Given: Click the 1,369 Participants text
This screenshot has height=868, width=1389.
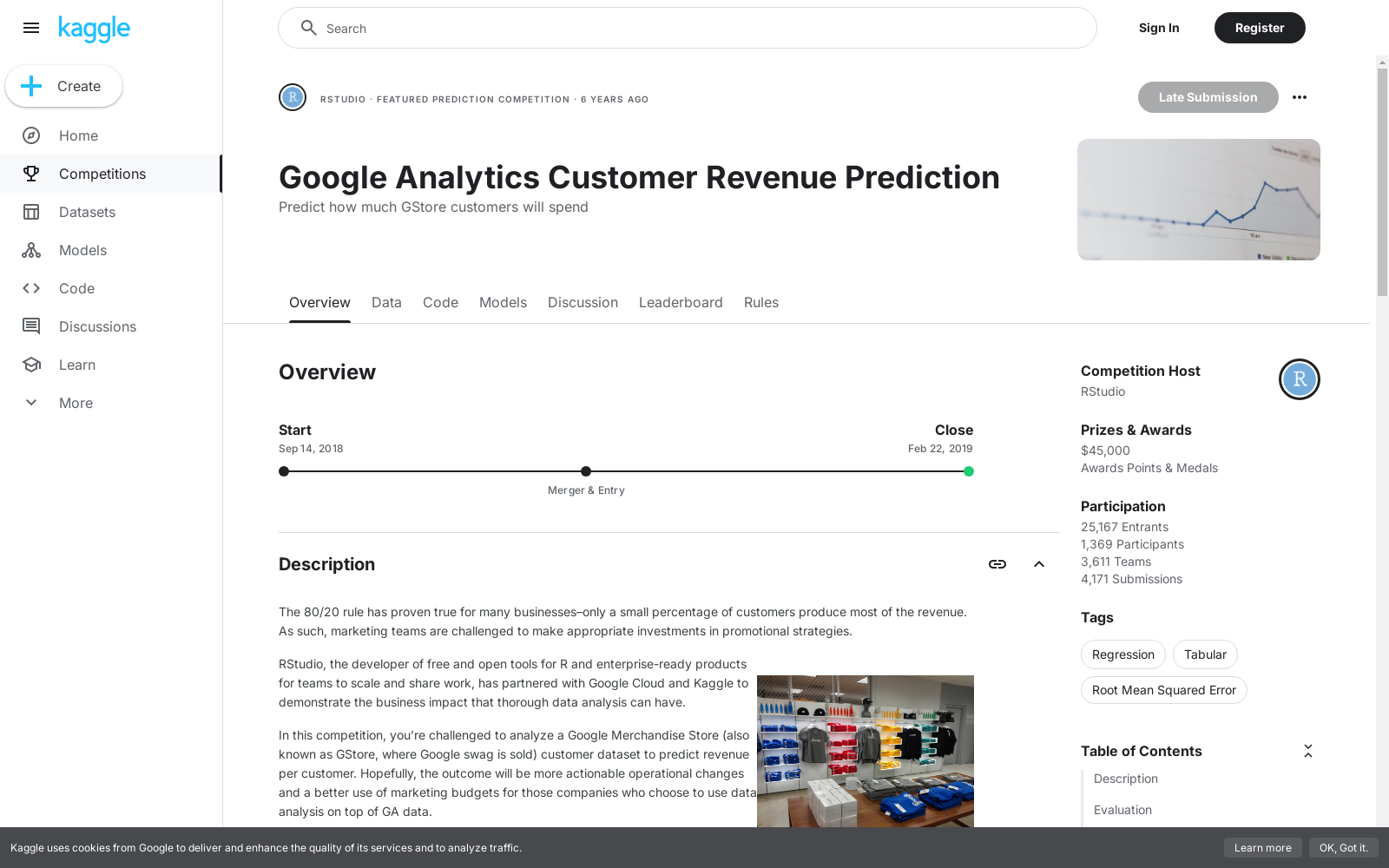Looking at the screenshot, I should coord(1132,544).
